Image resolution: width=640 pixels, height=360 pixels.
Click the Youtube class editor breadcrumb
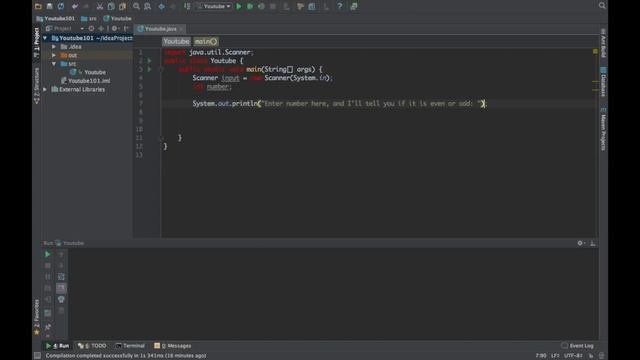tap(176, 41)
